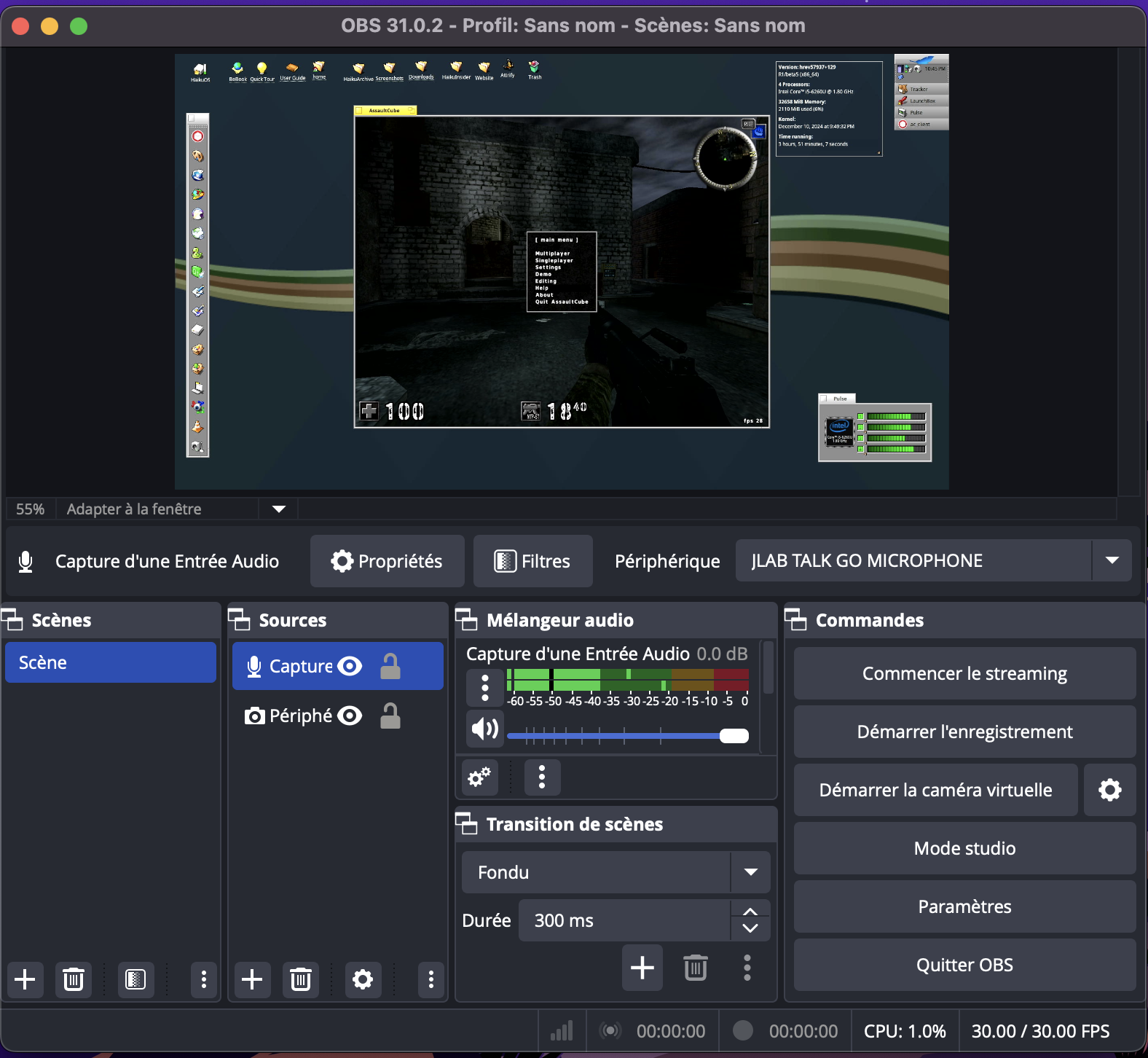Click the 30.00 / 30.00 FPS status
This screenshot has height=1058, width=1148.
click(x=1040, y=1031)
